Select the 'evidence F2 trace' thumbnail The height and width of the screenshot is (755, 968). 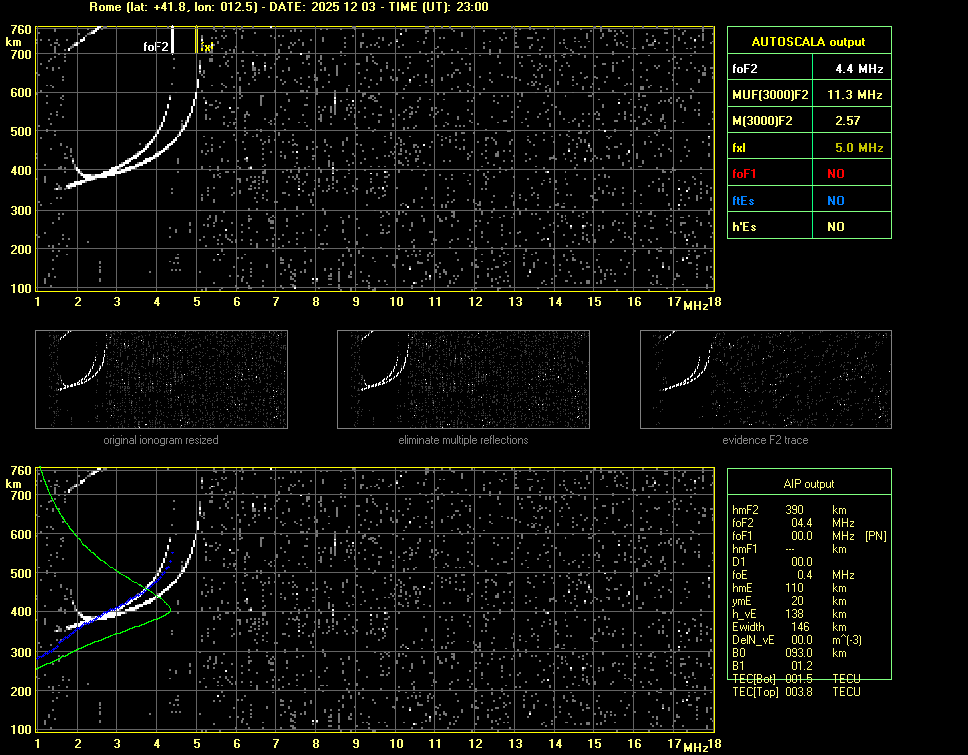766,379
